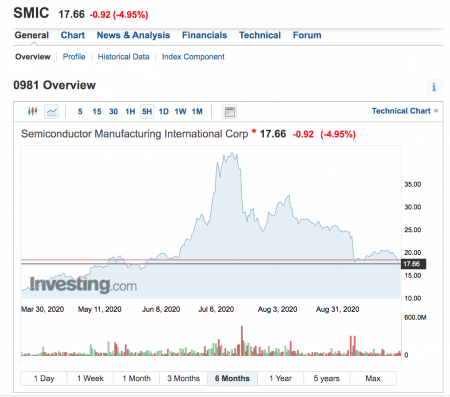
Task: Click the 17.66 current price marker on axis
Action: click(413, 264)
